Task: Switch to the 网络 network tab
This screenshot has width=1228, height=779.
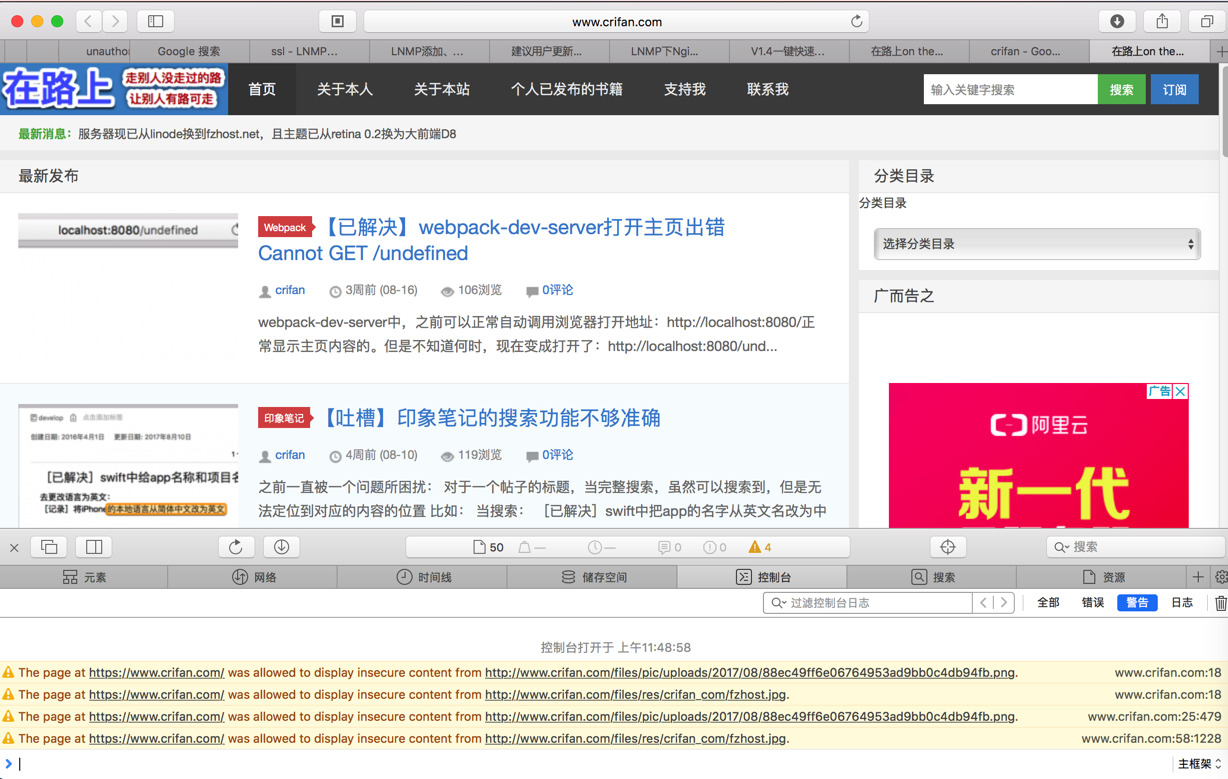Action: coord(254,577)
